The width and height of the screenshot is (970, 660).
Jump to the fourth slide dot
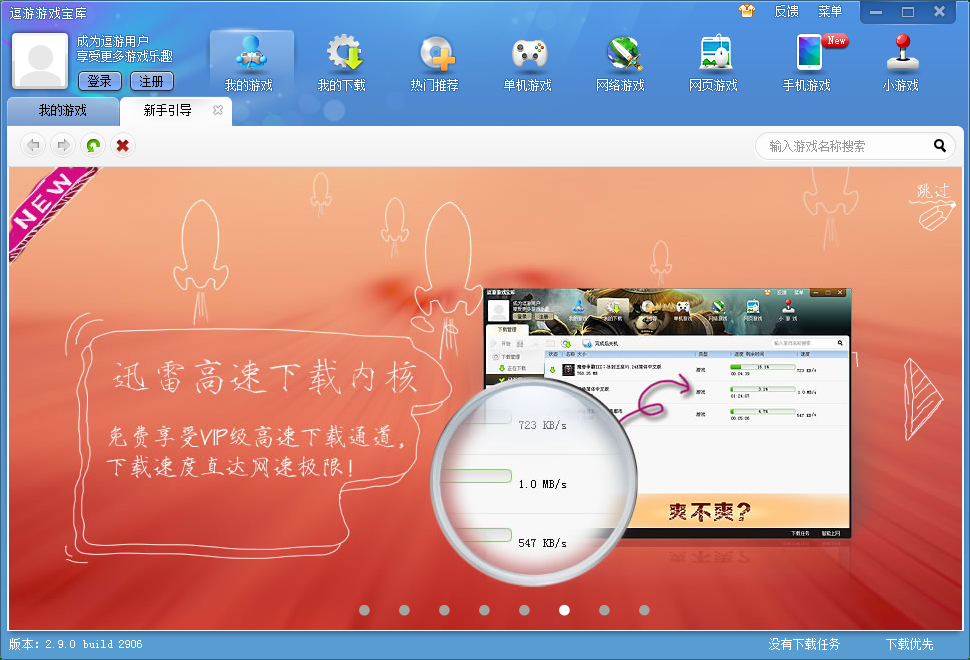[484, 610]
